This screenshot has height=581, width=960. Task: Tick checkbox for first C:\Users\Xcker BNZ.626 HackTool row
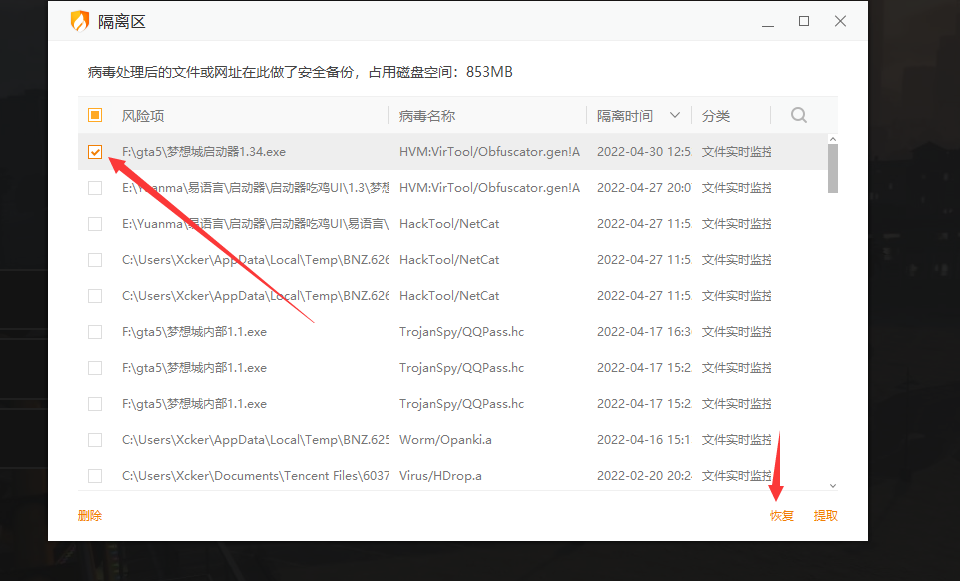95,260
